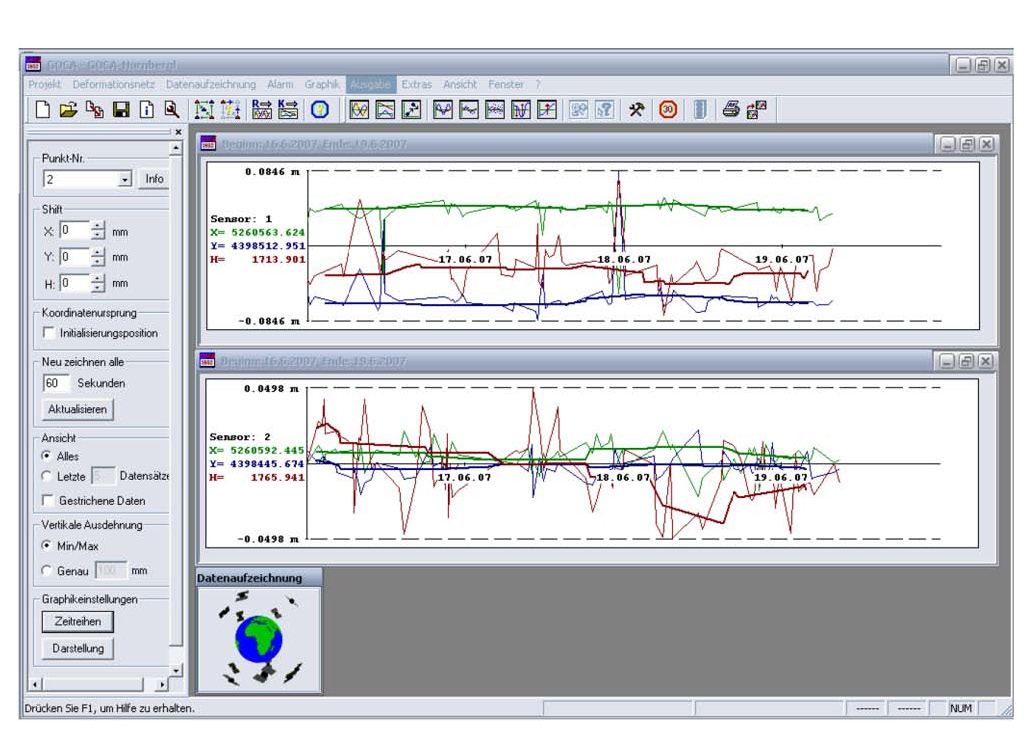1033x735 pixels.
Task: Click the side panel vertical scrollbar down arrow
Action: click(176, 670)
